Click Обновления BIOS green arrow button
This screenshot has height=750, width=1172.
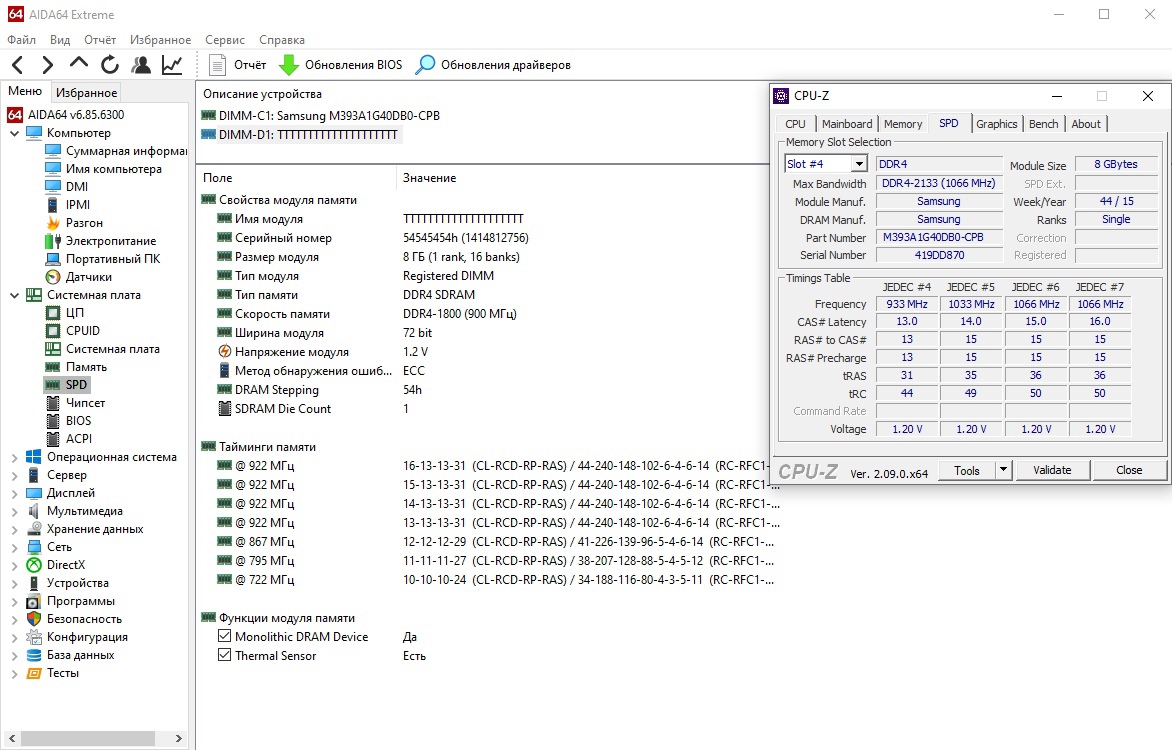(x=341, y=65)
